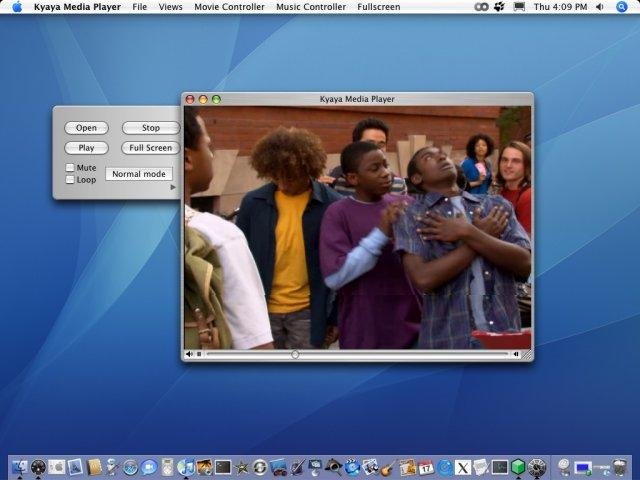The height and width of the screenshot is (480, 640).
Task: Zoom the Kyaya Media Player window
Action: pos(216,99)
